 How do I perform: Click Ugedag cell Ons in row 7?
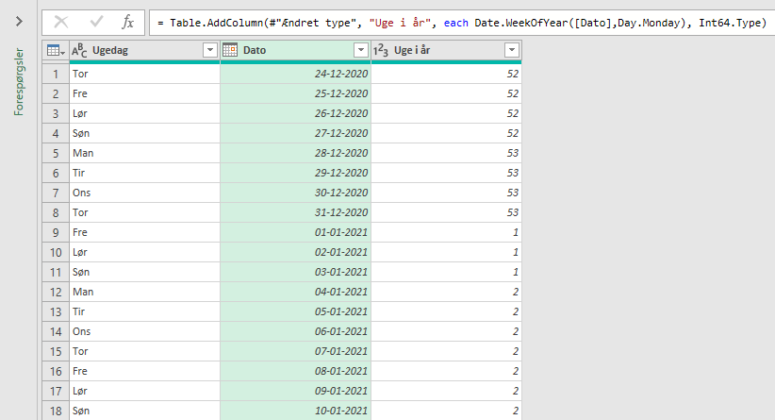click(x=145, y=193)
